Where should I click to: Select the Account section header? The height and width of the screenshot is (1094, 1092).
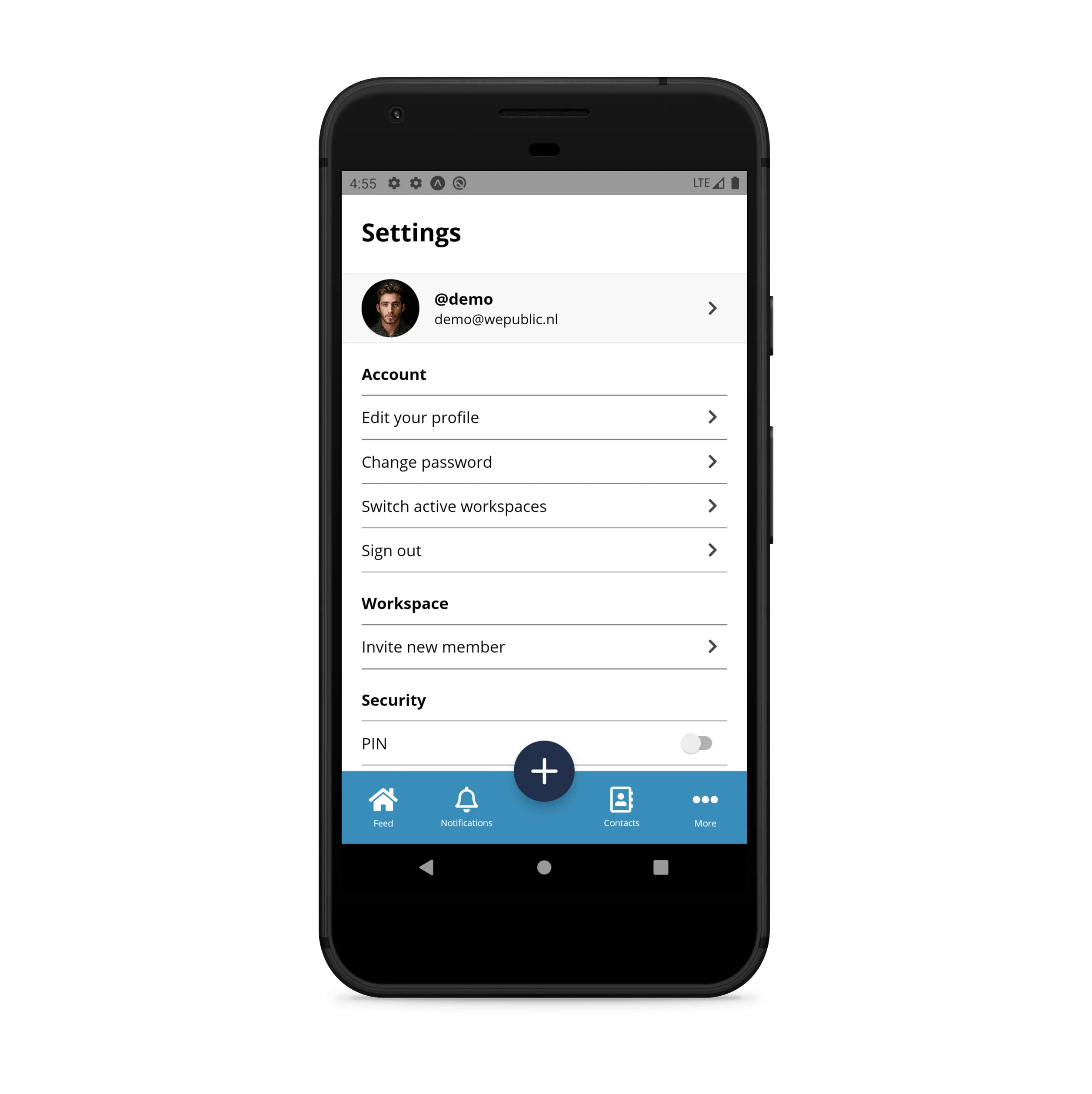(x=394, y=374)
